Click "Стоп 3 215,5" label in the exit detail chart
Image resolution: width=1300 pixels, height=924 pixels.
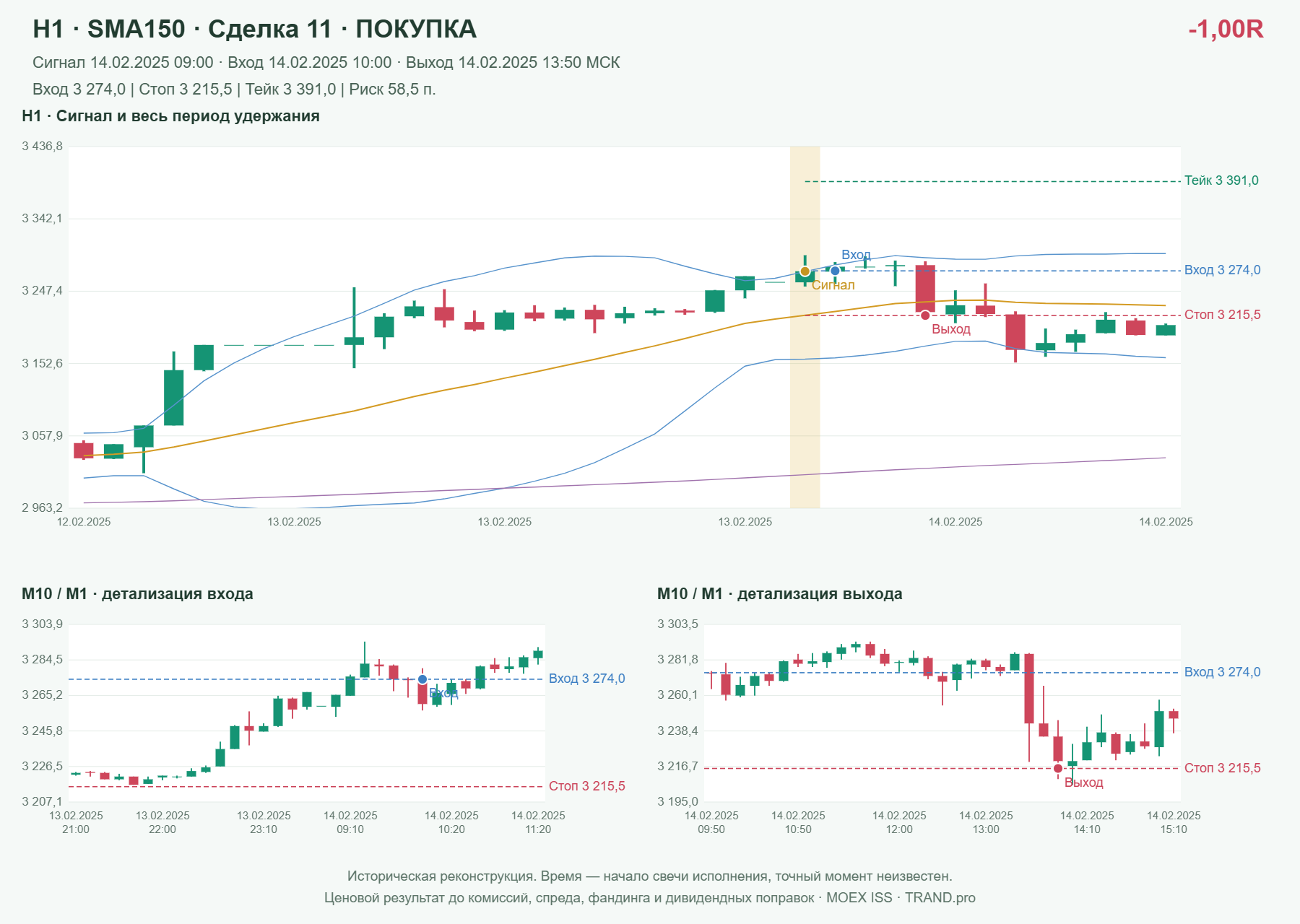(x=1223, y=768)
